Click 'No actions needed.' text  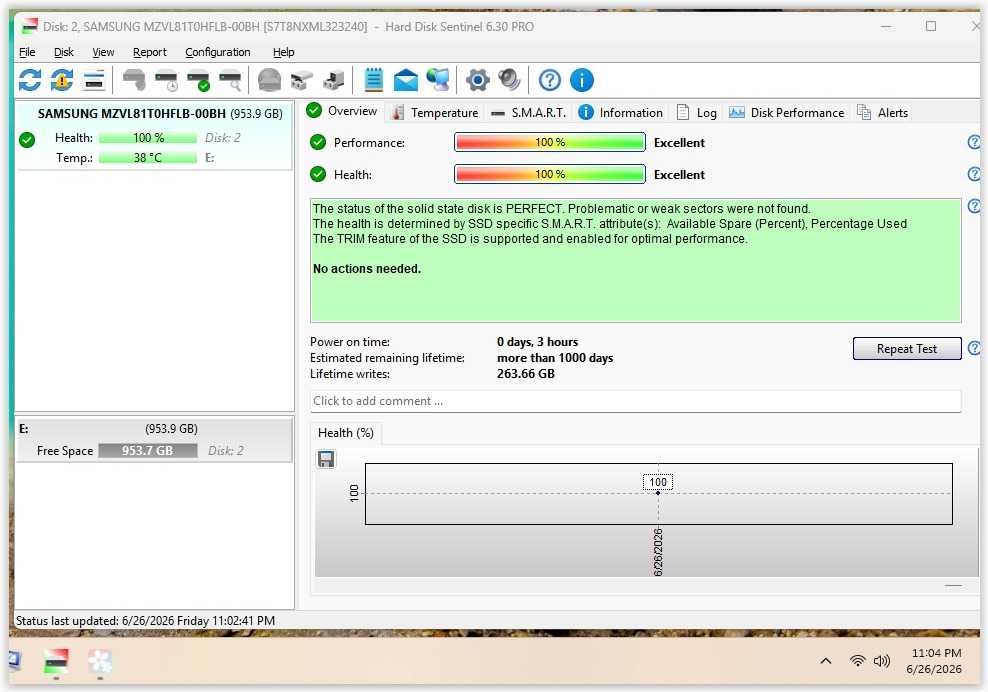[367, 268]
